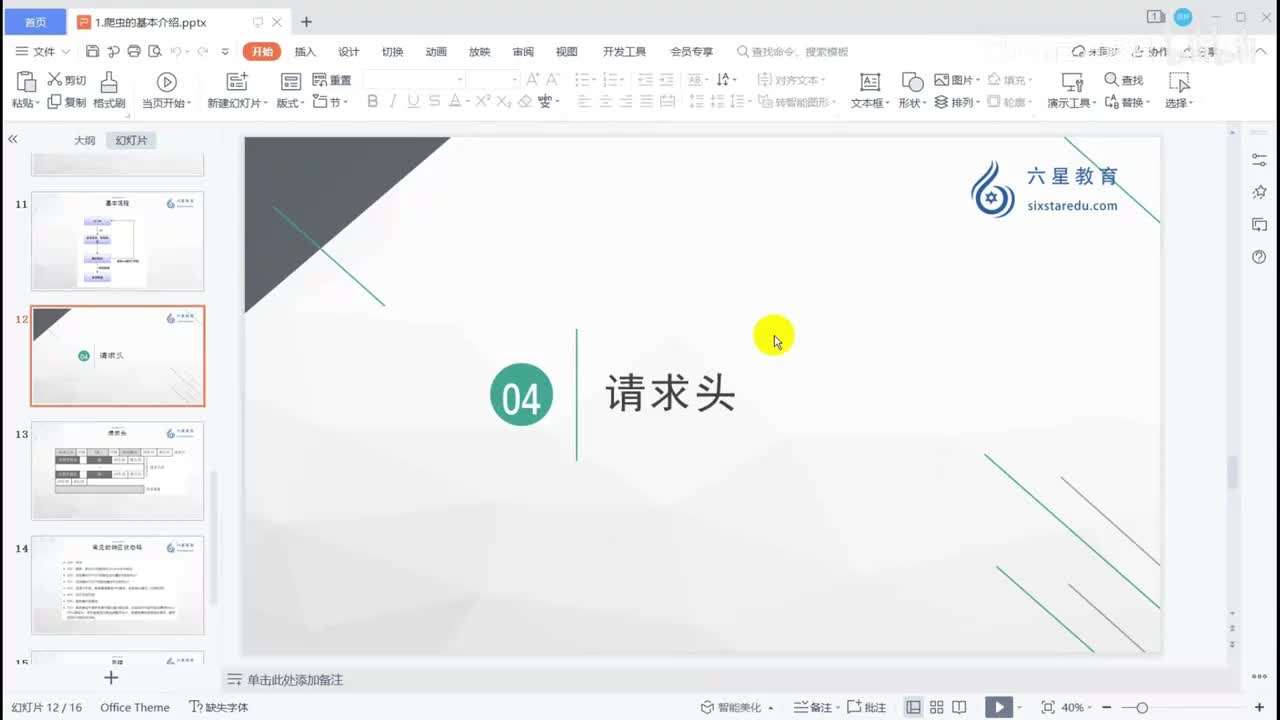Select slide 13 thumbnail in panel

pos(117,470)
